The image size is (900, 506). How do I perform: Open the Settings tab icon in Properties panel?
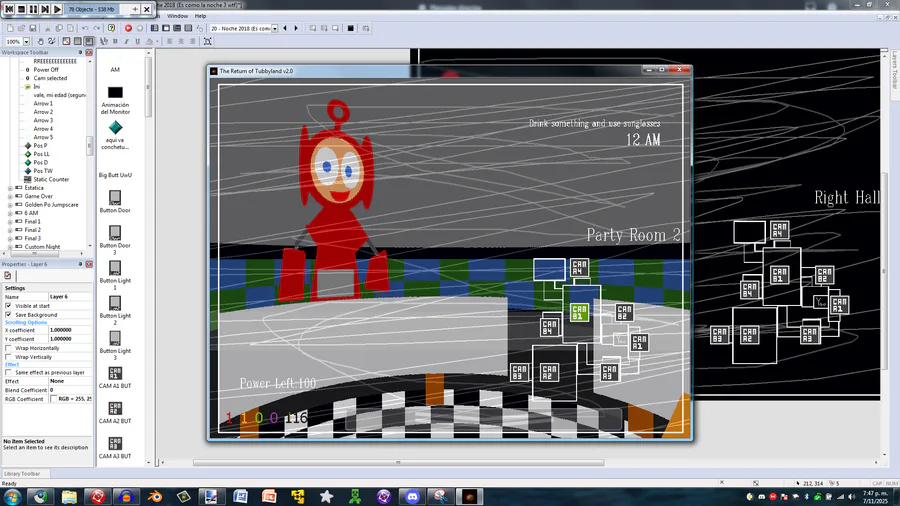[7, 275]
